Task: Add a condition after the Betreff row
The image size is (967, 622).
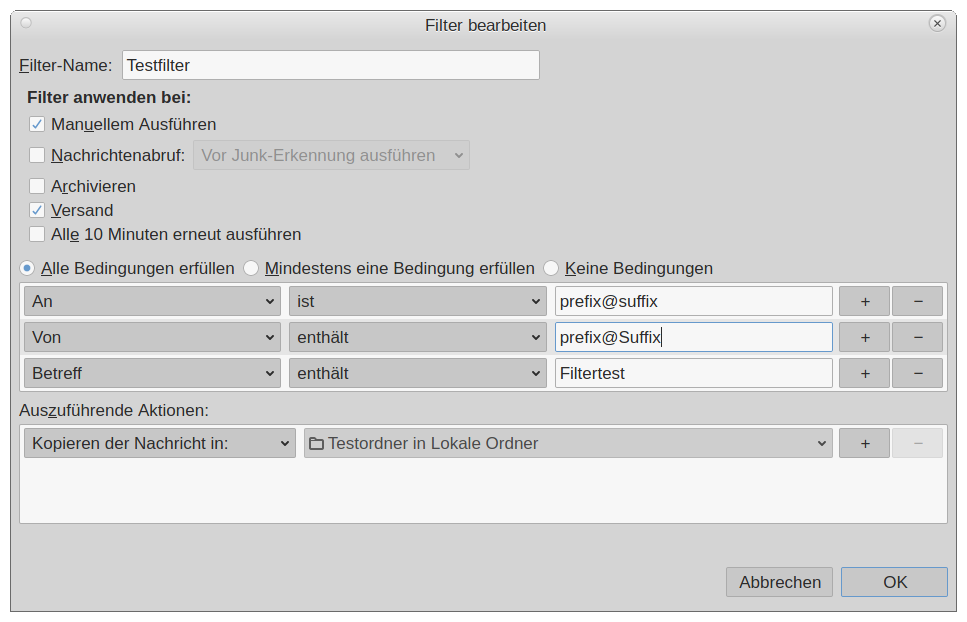Action: (864, 373)
